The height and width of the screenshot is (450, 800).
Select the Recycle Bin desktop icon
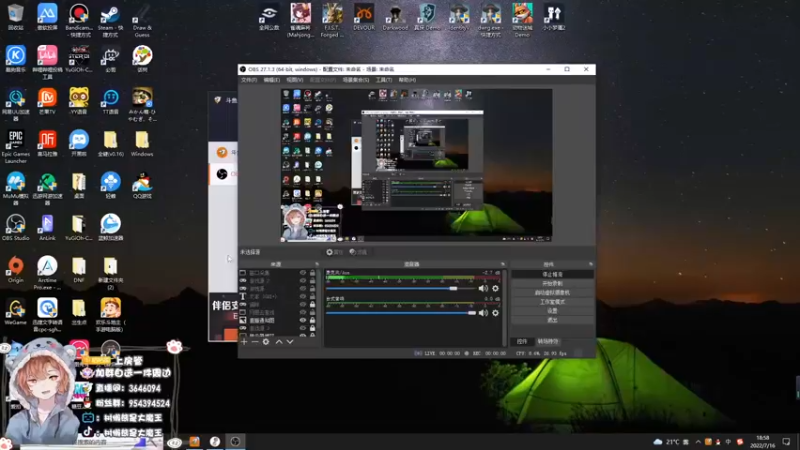[15, 17]
